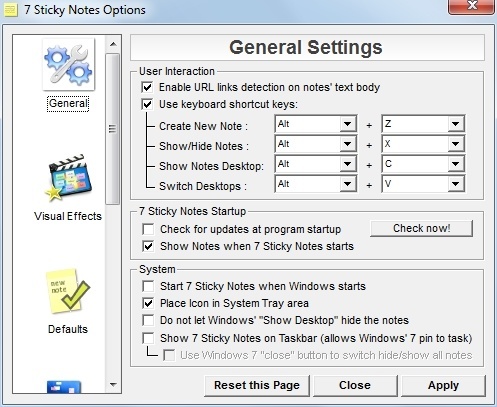Click the Create New Note label
Image resolution: width=497 pixels, height=407 pixels.
tap(203, 126)
